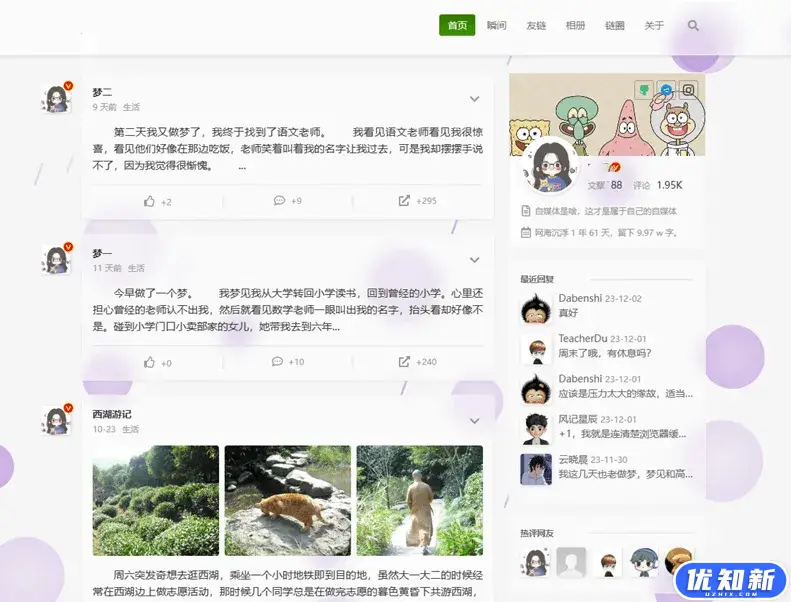
Task: Select brown-haired boy avatar under 热评网友
Action: click(x=607, y=562)
